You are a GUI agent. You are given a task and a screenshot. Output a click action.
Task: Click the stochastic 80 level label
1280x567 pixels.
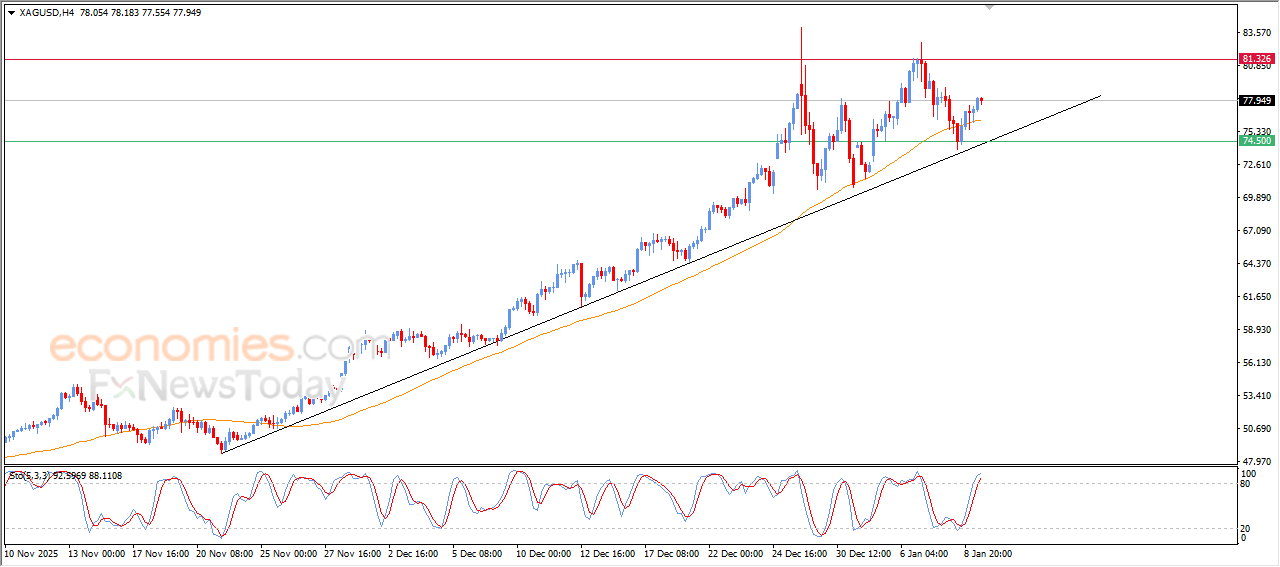[1246, 484]
